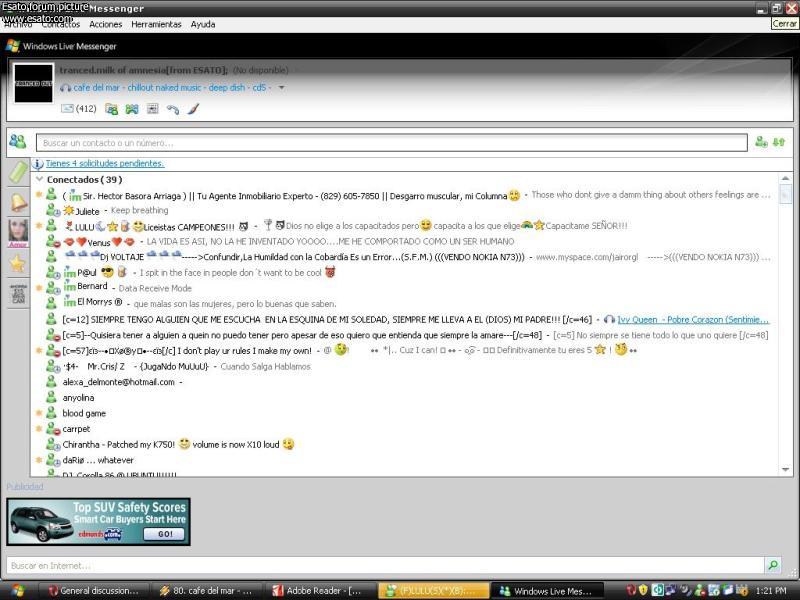800x600 pixels.
Task: Click the add a contact icon
Action: coord(761,142)
